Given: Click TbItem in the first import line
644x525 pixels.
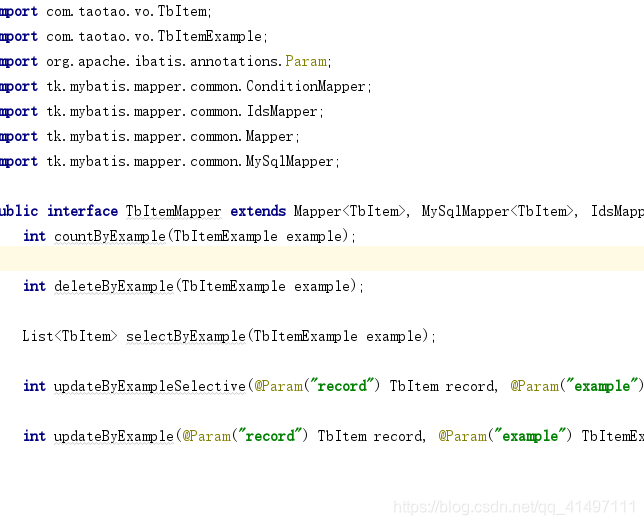Looking at the screenshot, I should point(182,12).
